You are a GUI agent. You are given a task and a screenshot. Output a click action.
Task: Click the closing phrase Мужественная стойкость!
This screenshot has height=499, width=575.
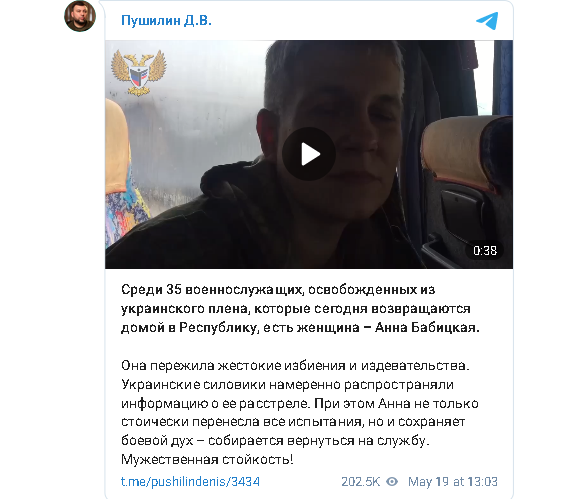(x=207, y=459)
